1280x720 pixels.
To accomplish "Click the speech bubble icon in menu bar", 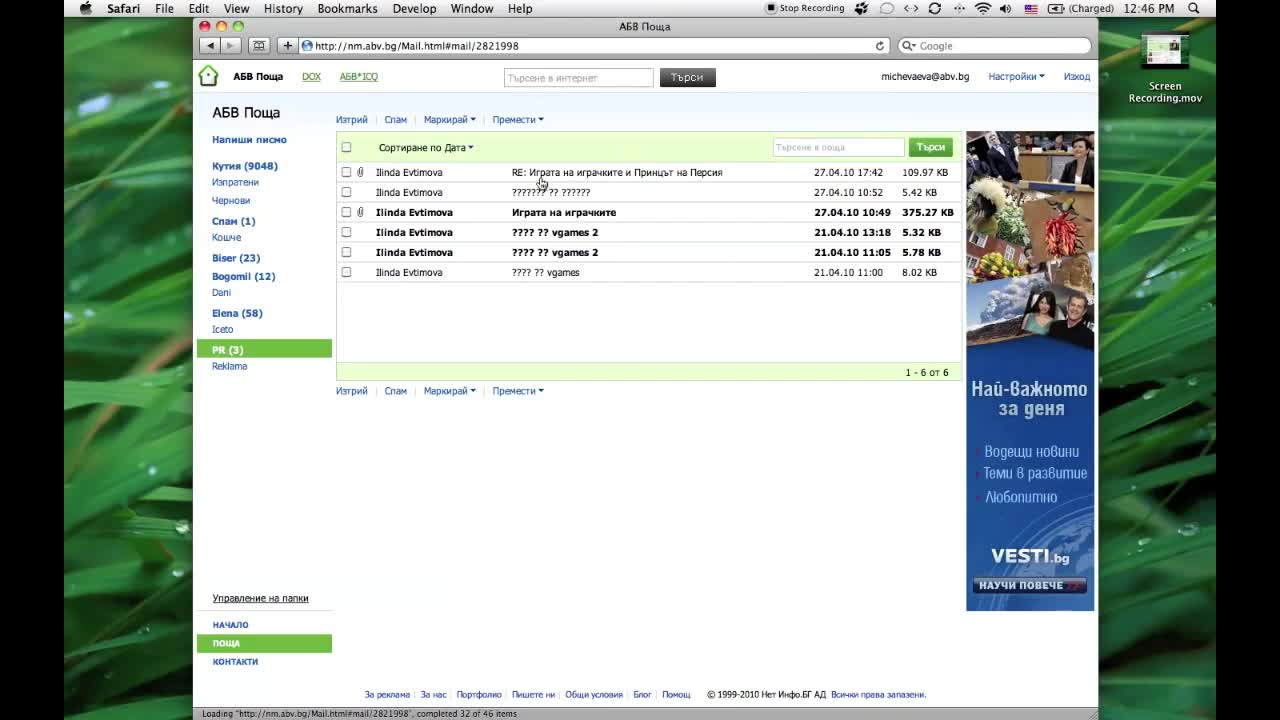I will pos(886,8).
